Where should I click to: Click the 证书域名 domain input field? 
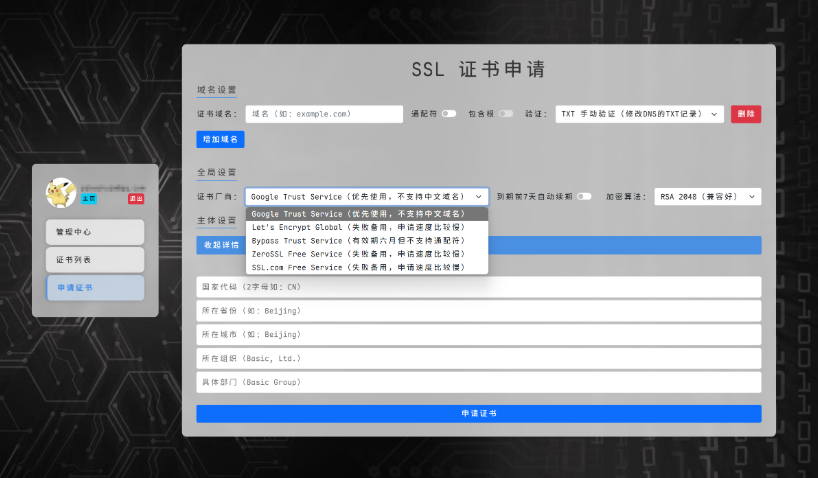point(324,114)
